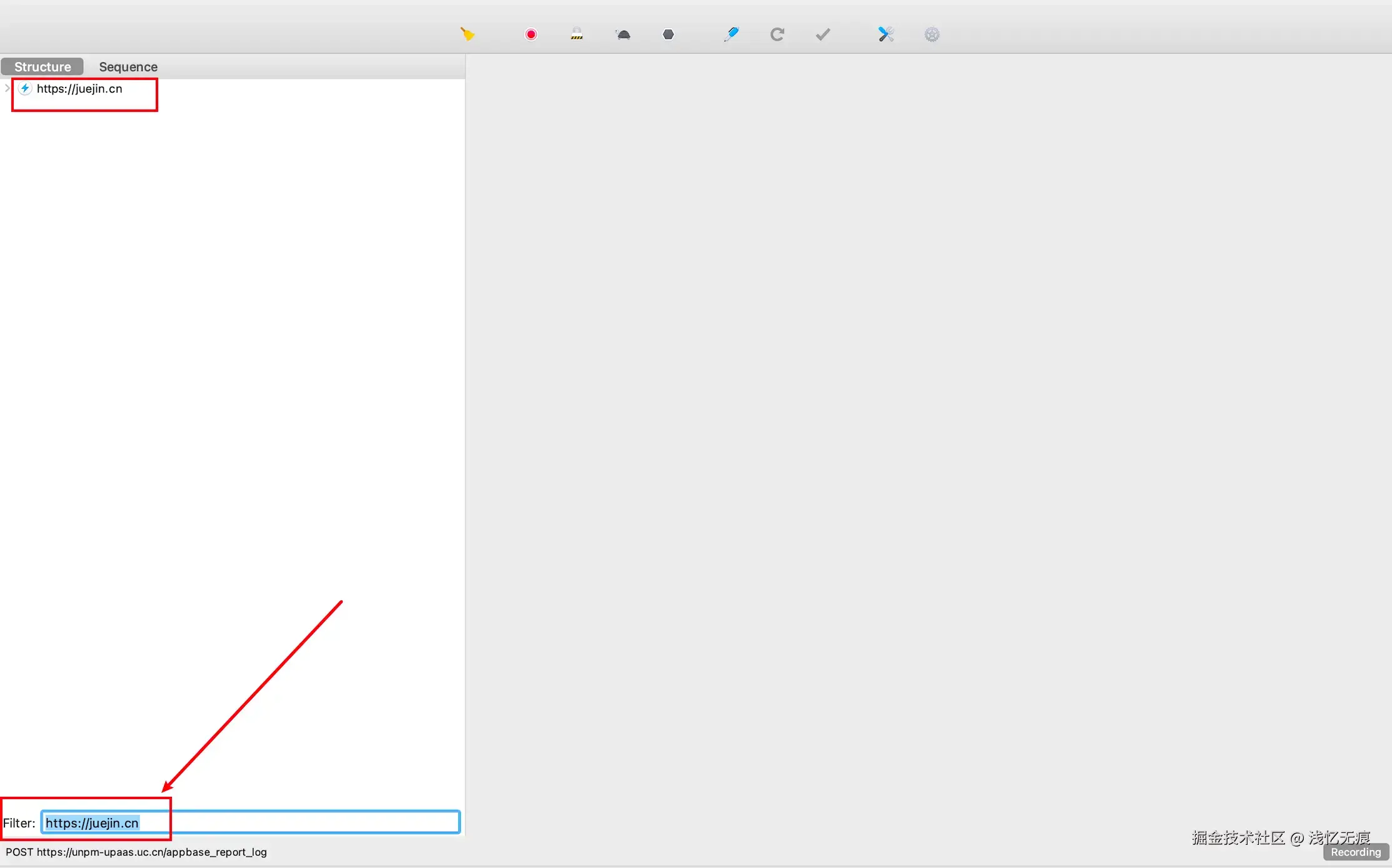
Task: Validate the selected response with the checkmark icon
Action: point(823,34)
